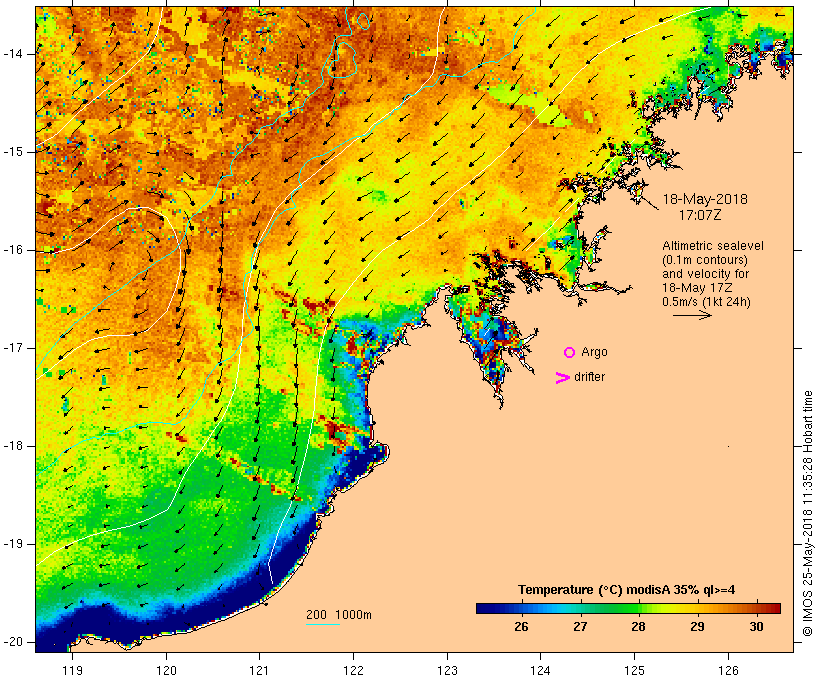This screenshot has width=820, height=680.
Task: Click the '18-May-2018' date label
Action: pos(705,199)
